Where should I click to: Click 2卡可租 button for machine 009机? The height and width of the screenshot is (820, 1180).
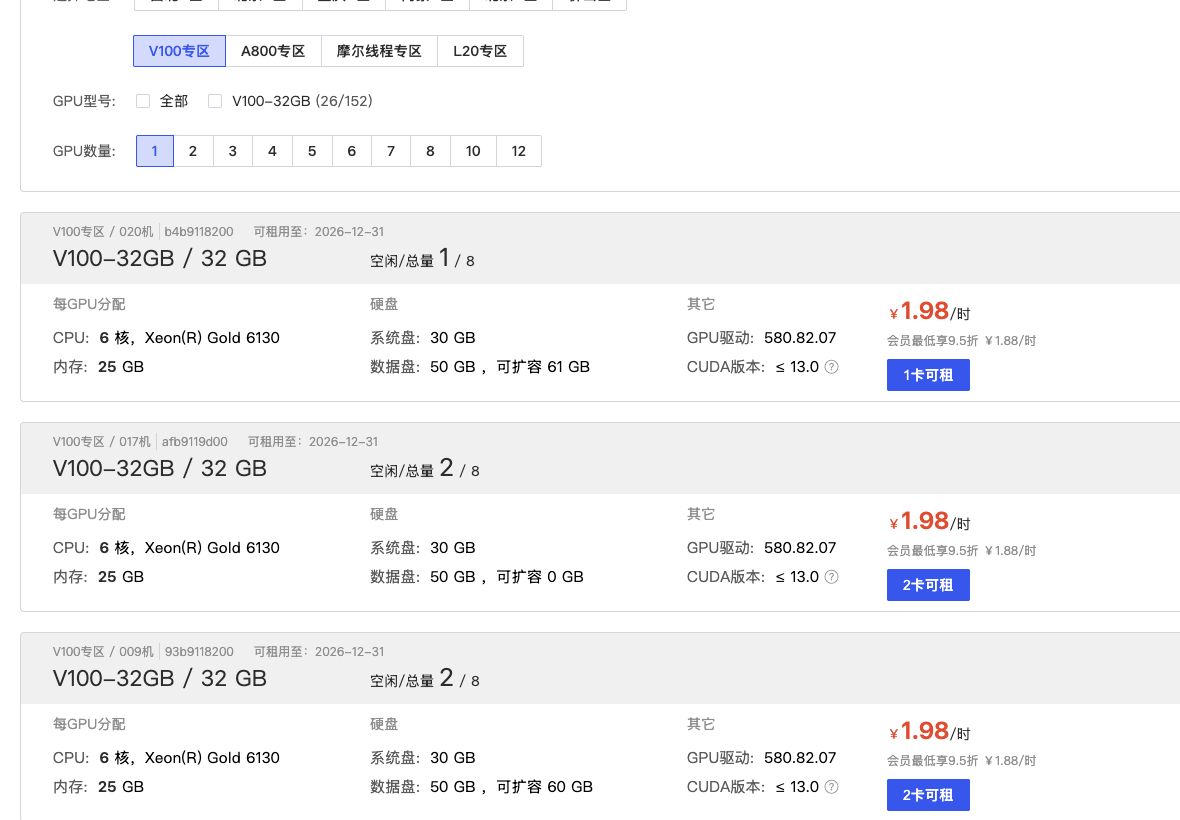click(x=928, y=794)
